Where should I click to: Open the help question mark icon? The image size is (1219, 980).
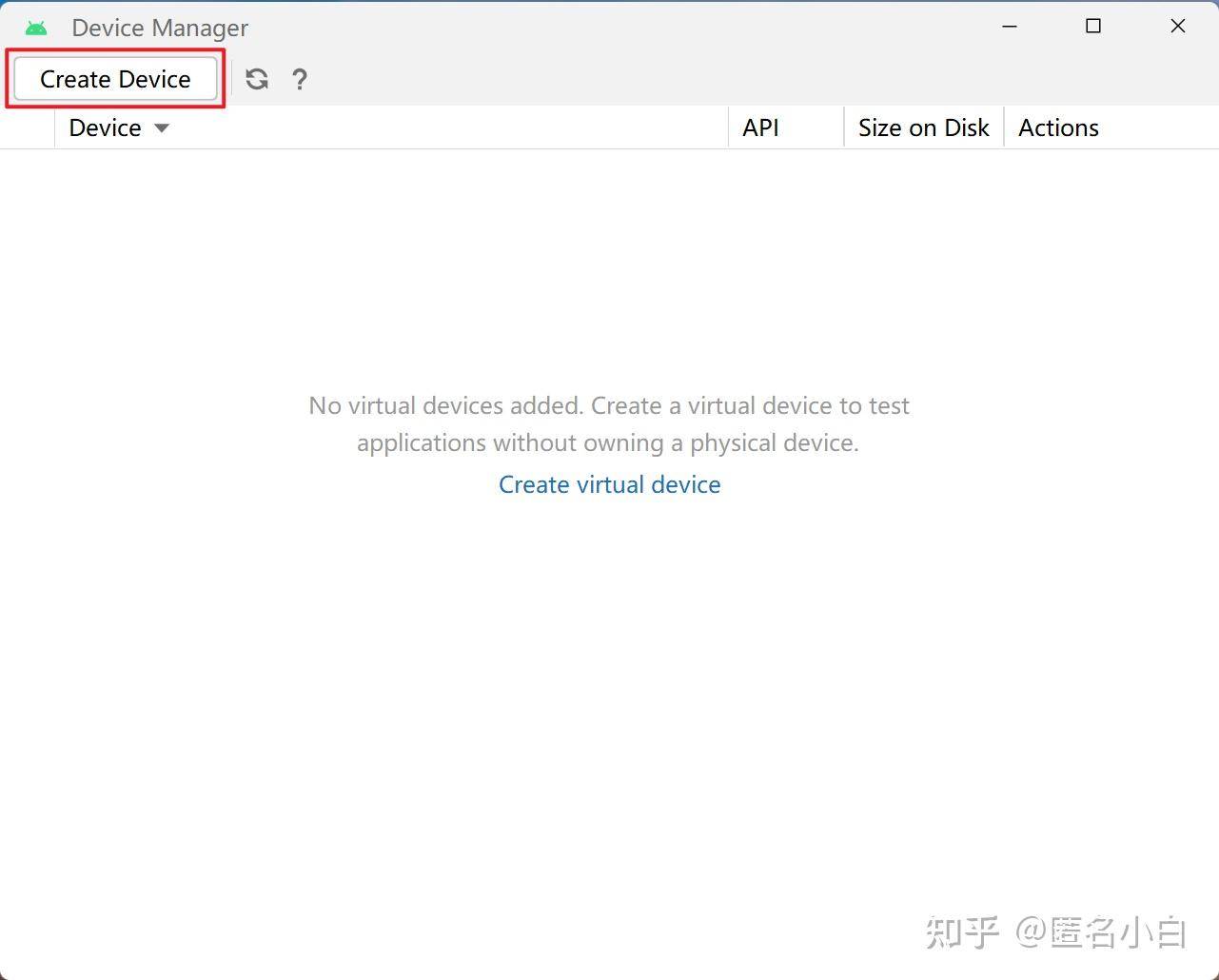pyautogui.click(x=300, y=79)
